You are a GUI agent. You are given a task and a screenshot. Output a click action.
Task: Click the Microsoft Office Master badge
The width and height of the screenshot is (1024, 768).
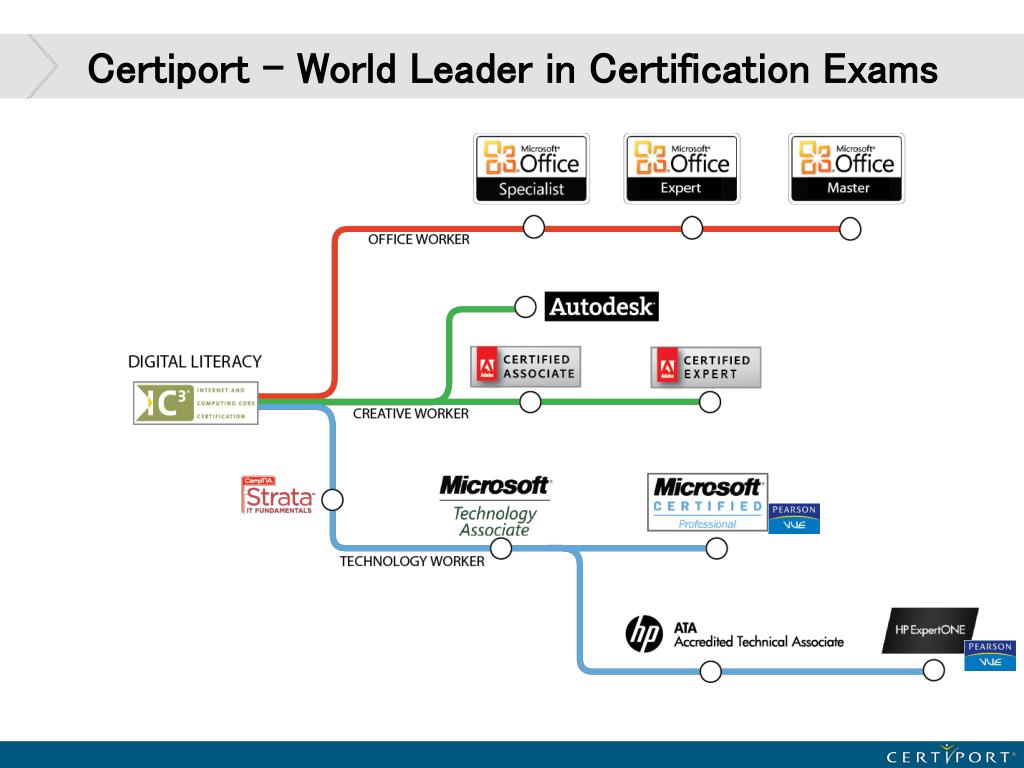point(846,168)
